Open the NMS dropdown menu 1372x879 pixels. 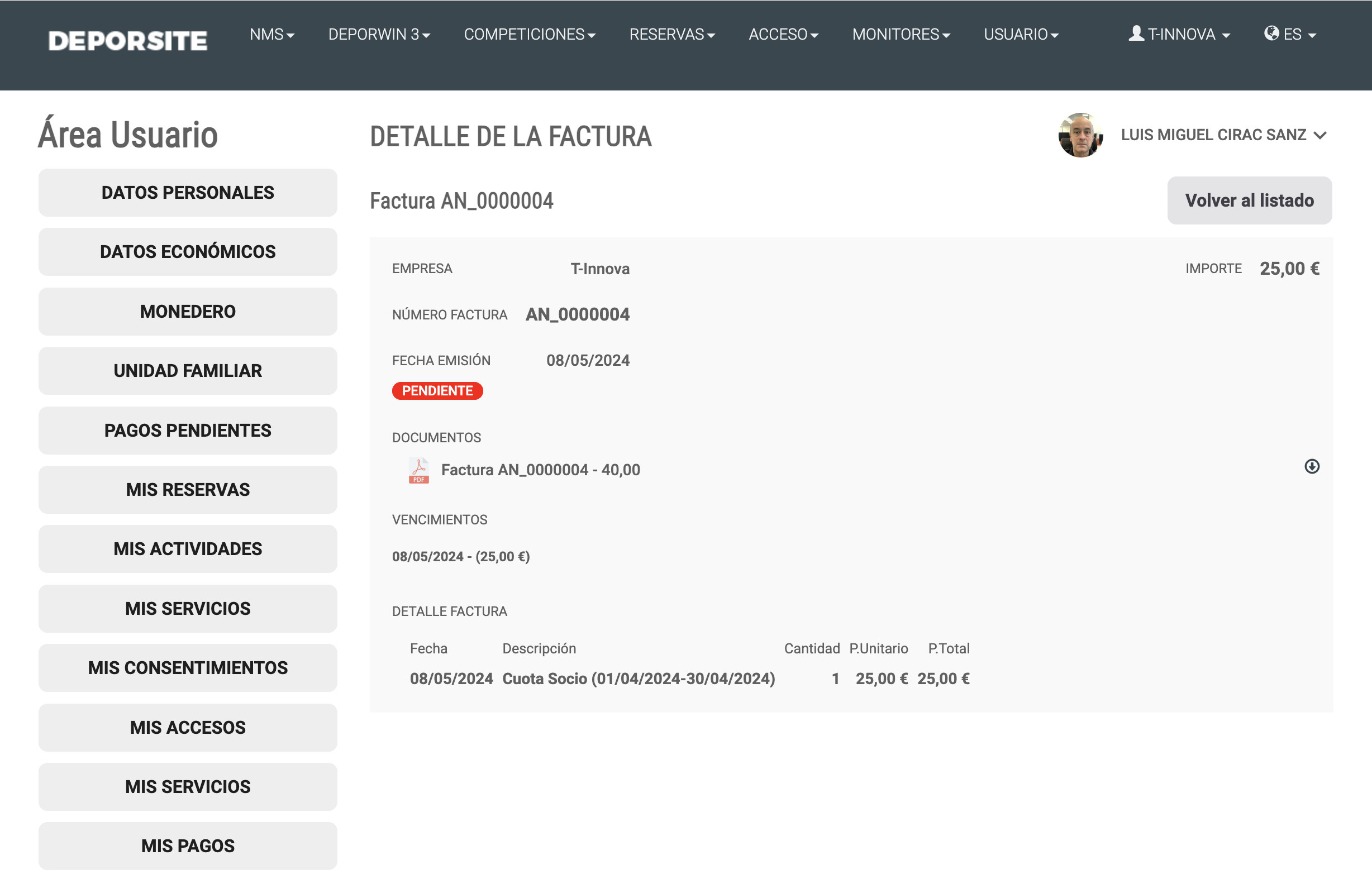(271, 35)
